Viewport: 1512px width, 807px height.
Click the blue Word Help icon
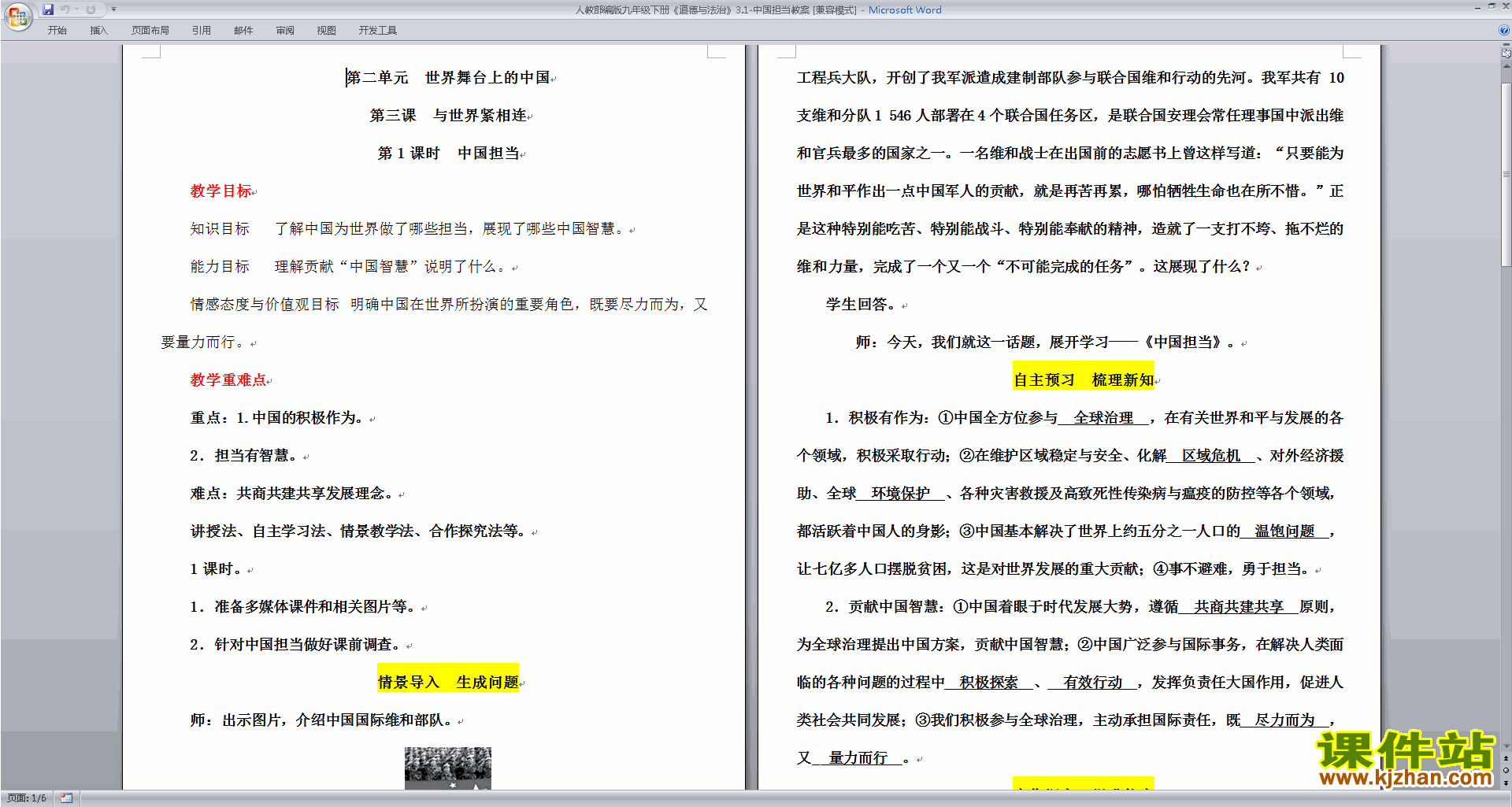(x=1503, y=30)
